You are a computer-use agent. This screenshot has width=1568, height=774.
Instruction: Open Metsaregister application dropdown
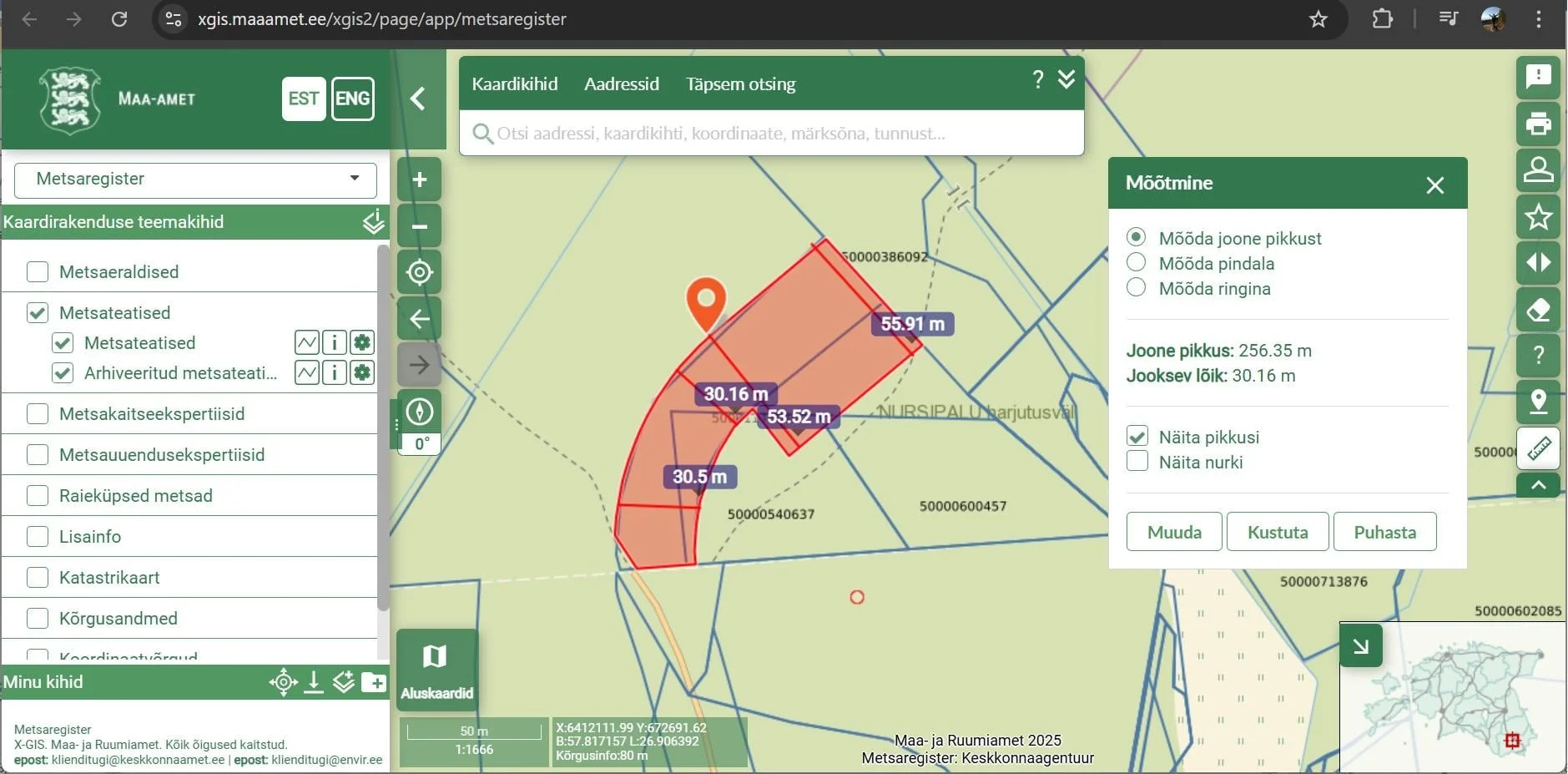[x=195, y=180]
